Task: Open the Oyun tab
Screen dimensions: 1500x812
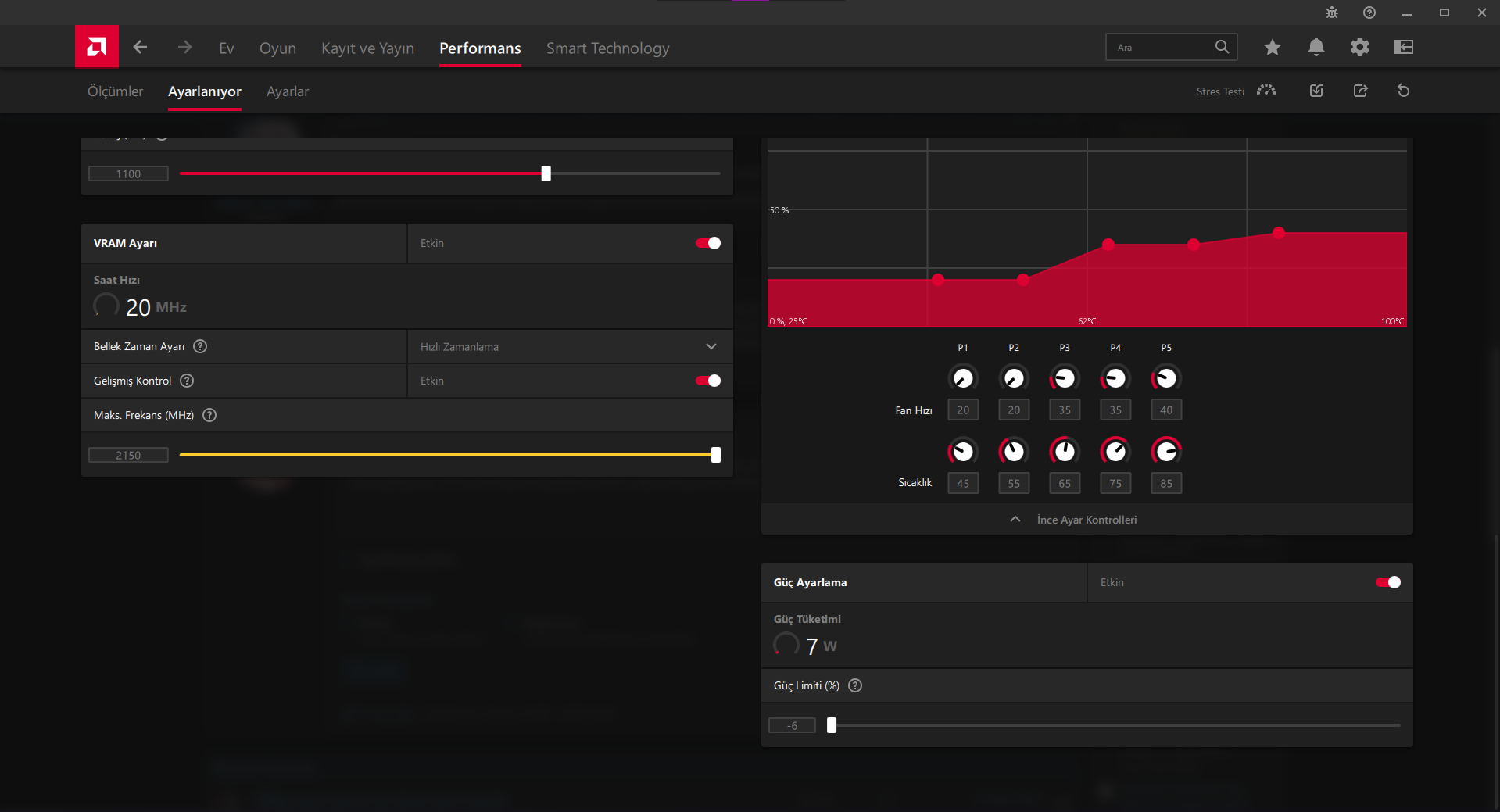Action: (x=277, y=48)
